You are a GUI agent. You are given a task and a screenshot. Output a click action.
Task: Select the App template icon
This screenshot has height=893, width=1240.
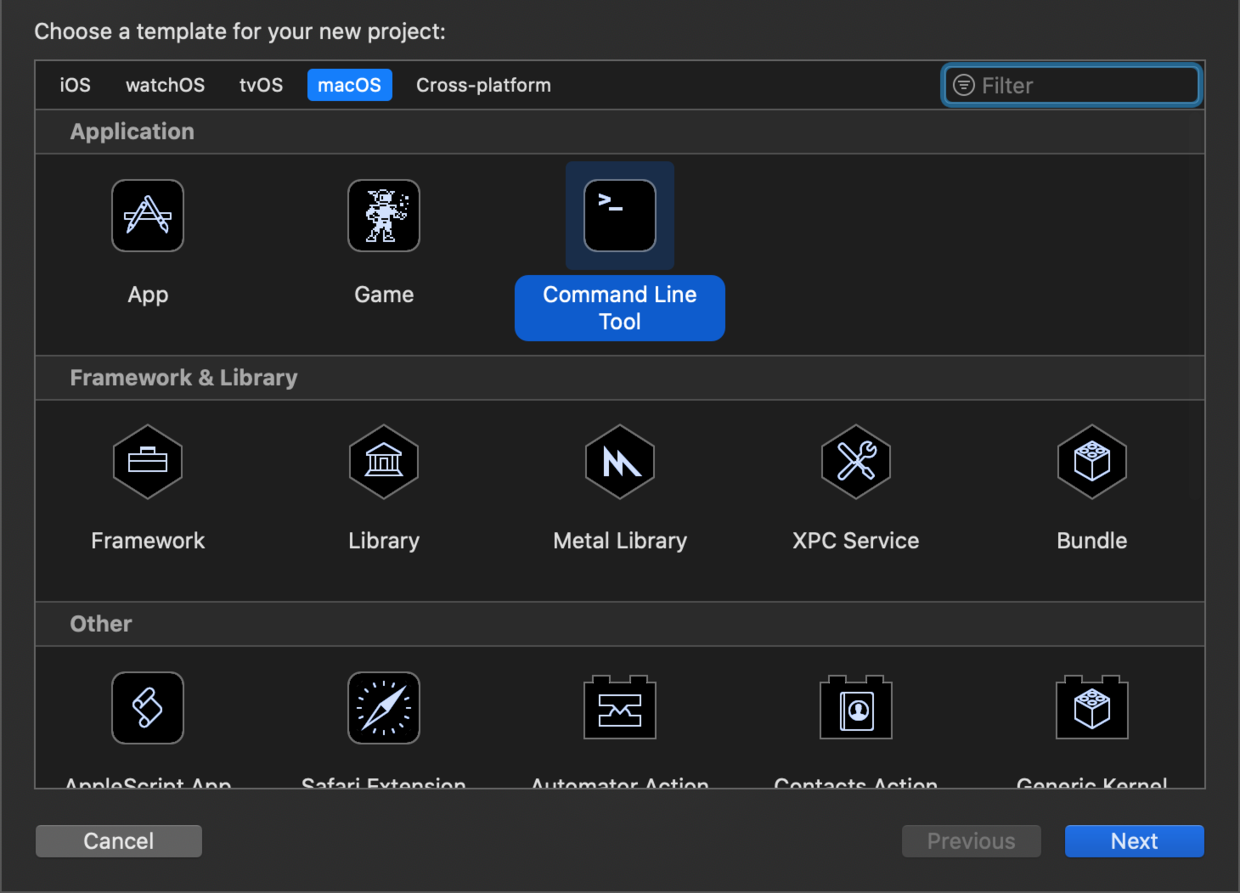[x=148, y=215]
